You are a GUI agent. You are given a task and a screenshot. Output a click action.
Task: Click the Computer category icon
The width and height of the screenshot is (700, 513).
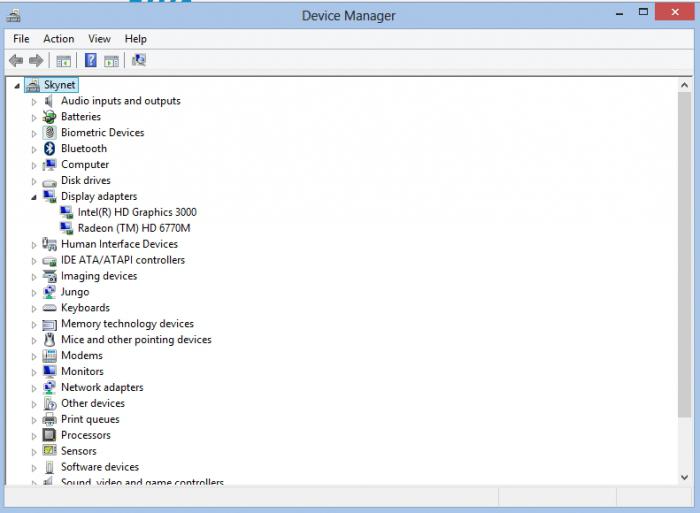tap(49, 165)
